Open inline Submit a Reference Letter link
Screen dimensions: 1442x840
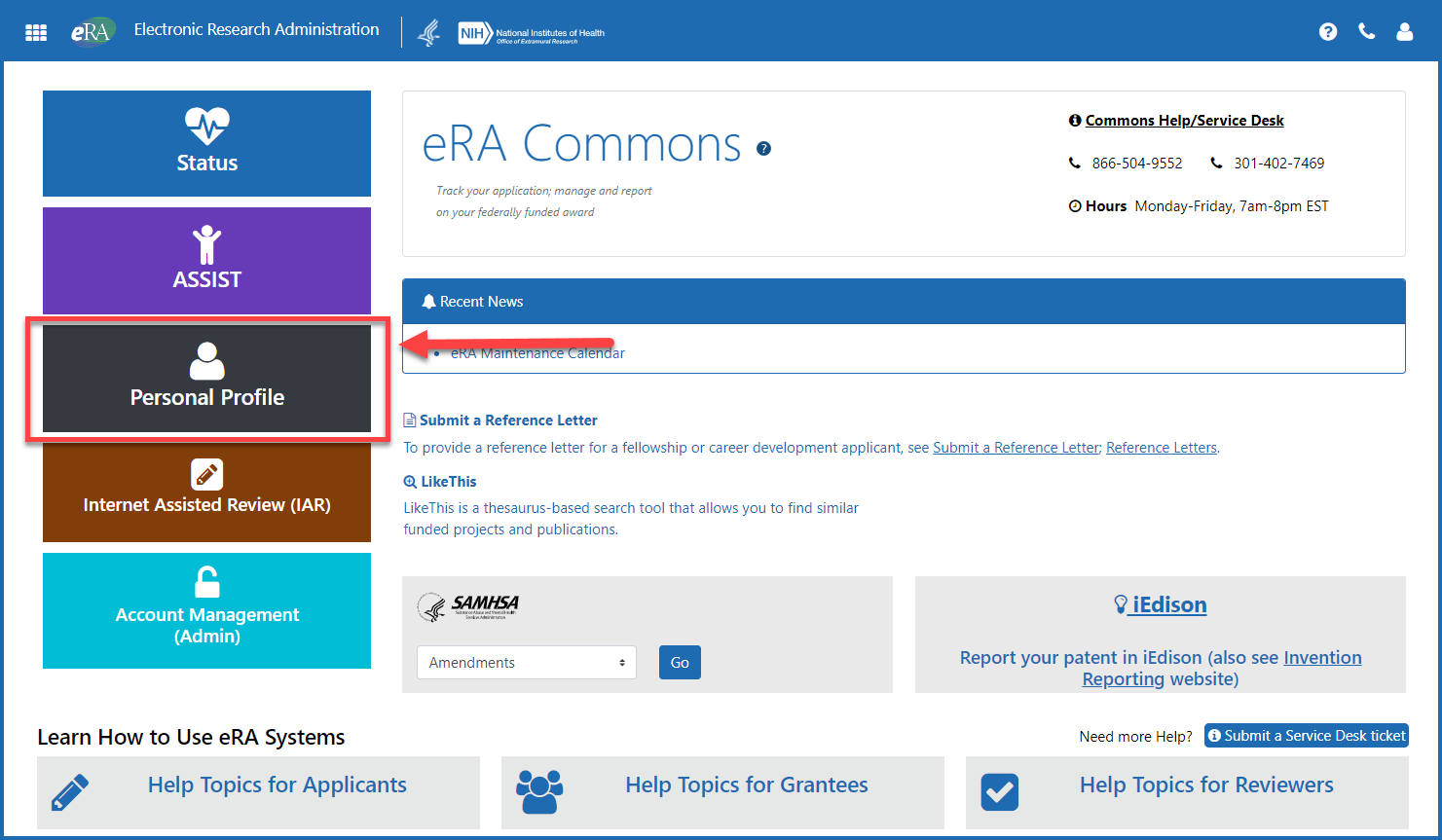tap(1016, 448)
